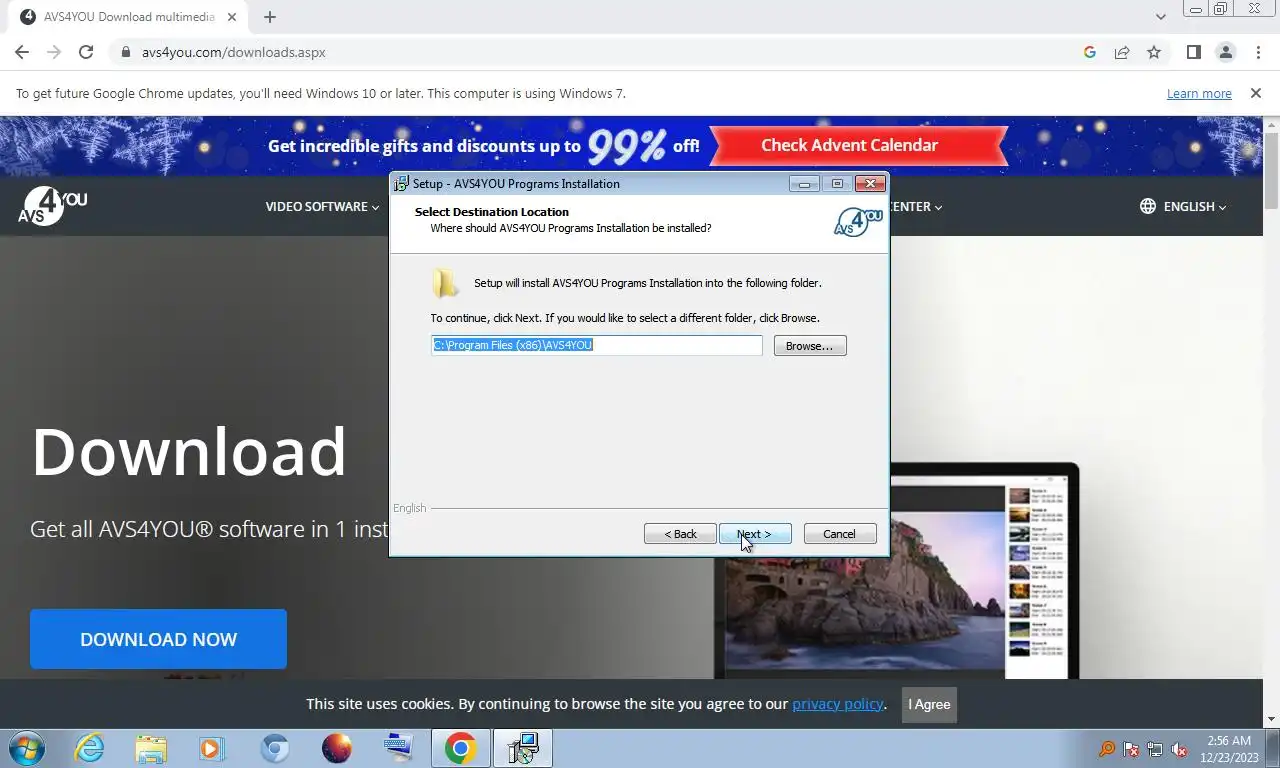Click the AVS4YOU logo in setup header

(858, 222)
